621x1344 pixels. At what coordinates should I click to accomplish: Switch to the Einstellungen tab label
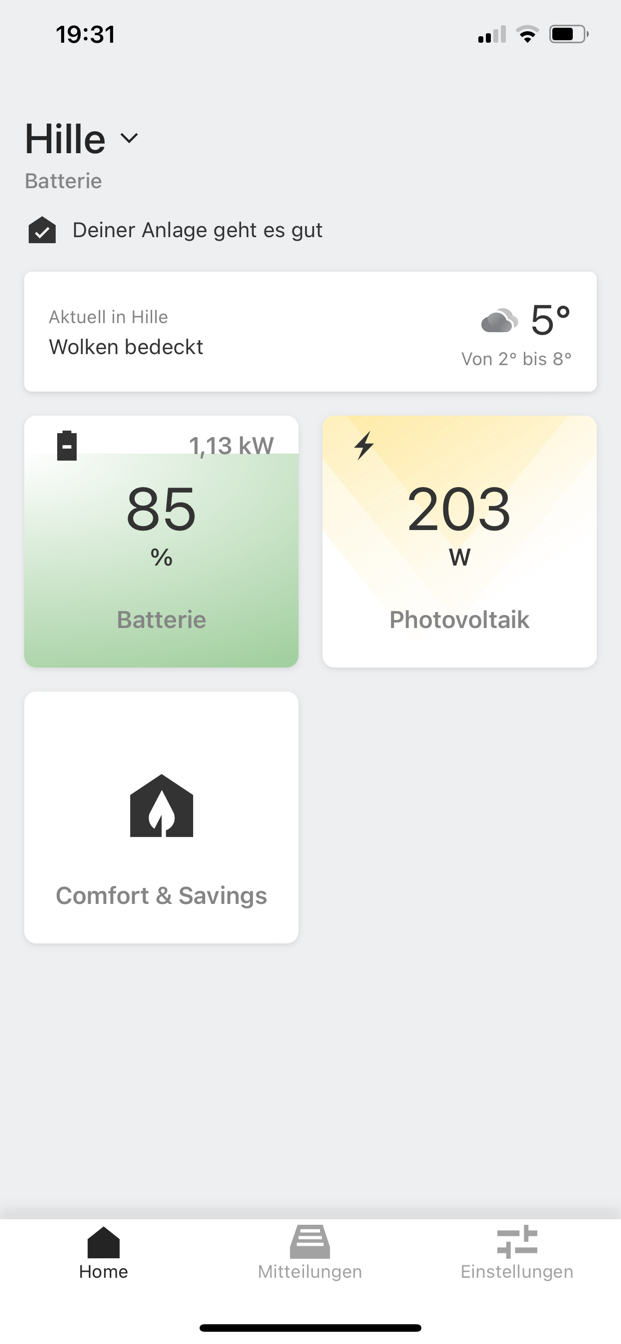[517, 1272]
